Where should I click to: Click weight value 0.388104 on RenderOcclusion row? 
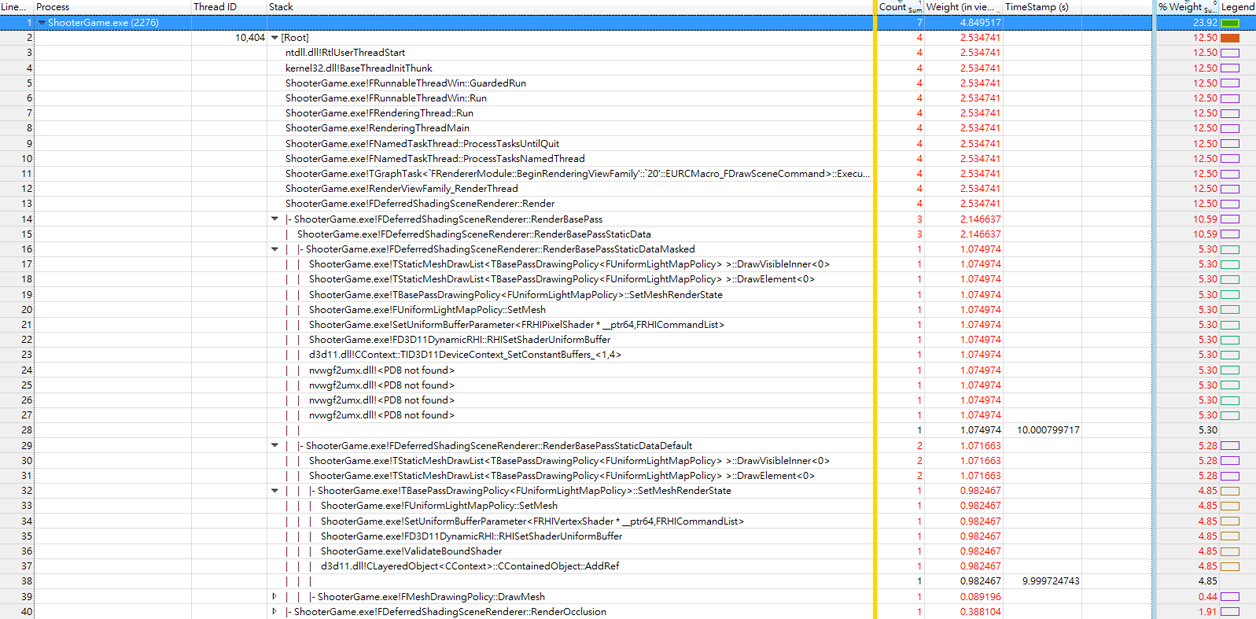coord(981,611)
